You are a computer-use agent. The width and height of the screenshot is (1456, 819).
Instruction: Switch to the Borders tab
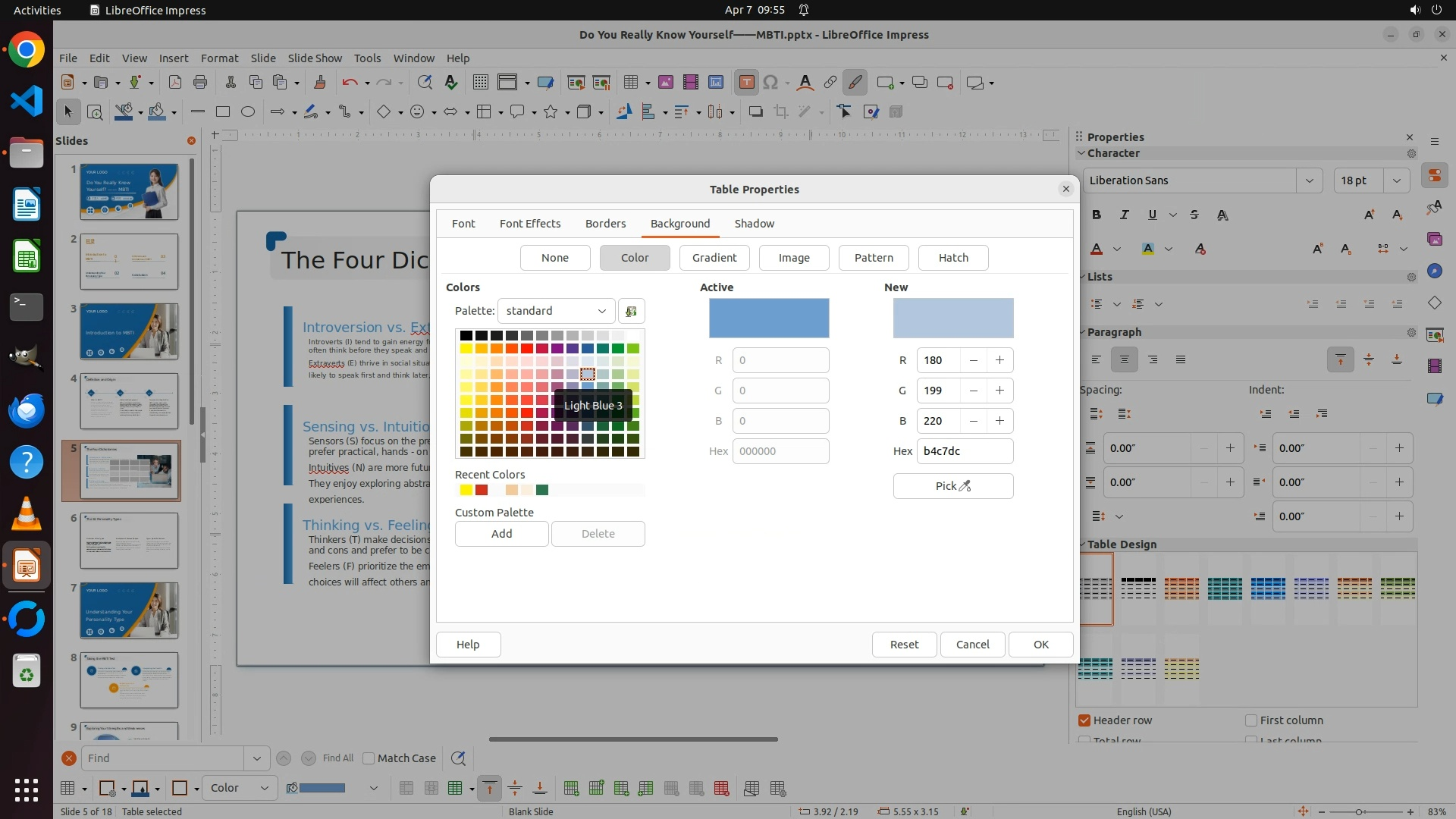pyautogui.click(x=605, y=224)
